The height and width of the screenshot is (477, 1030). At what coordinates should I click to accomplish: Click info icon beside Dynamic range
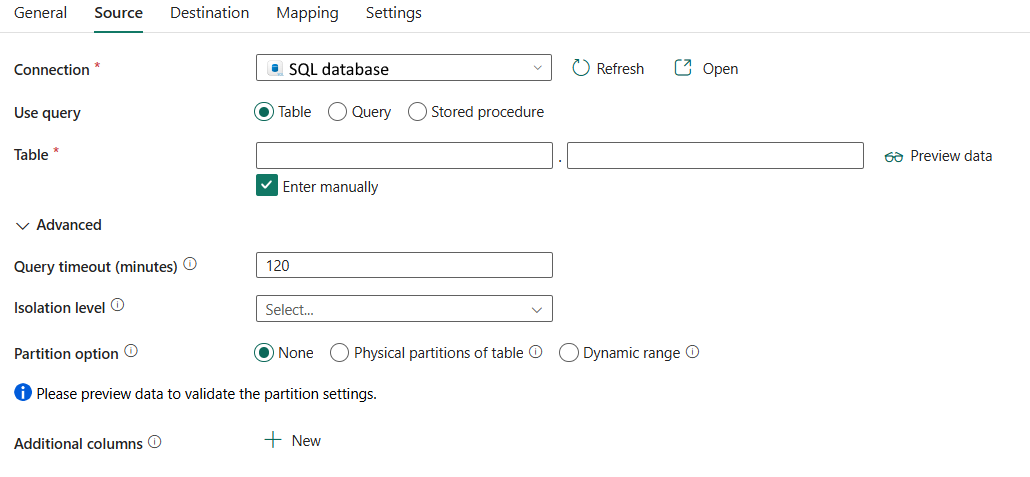(692, 352)
